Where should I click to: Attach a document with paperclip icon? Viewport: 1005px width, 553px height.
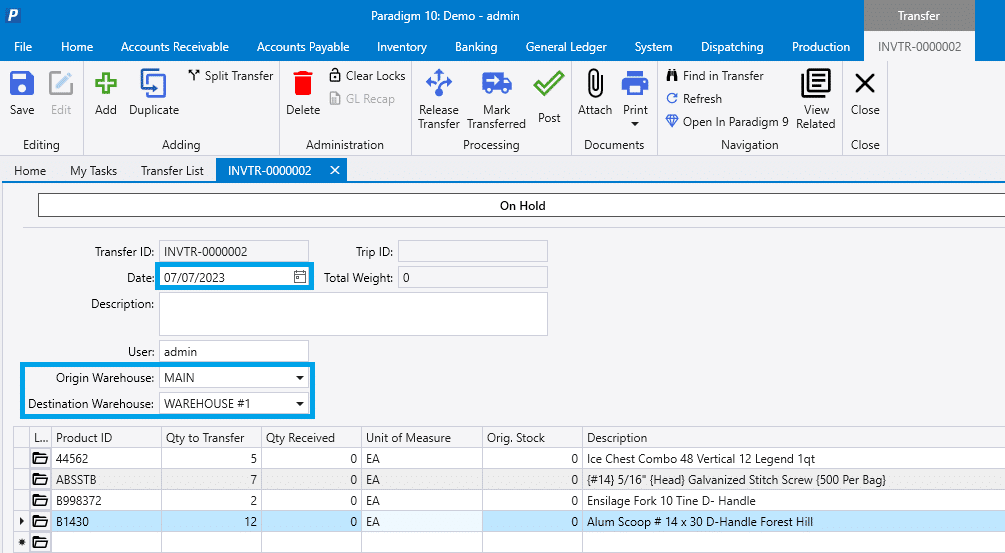(x=595, y=93)
